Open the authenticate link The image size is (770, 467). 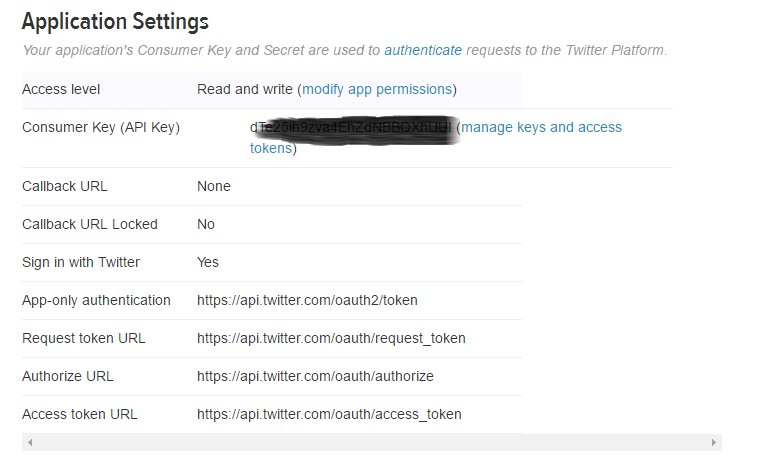[x=423, y=51]
